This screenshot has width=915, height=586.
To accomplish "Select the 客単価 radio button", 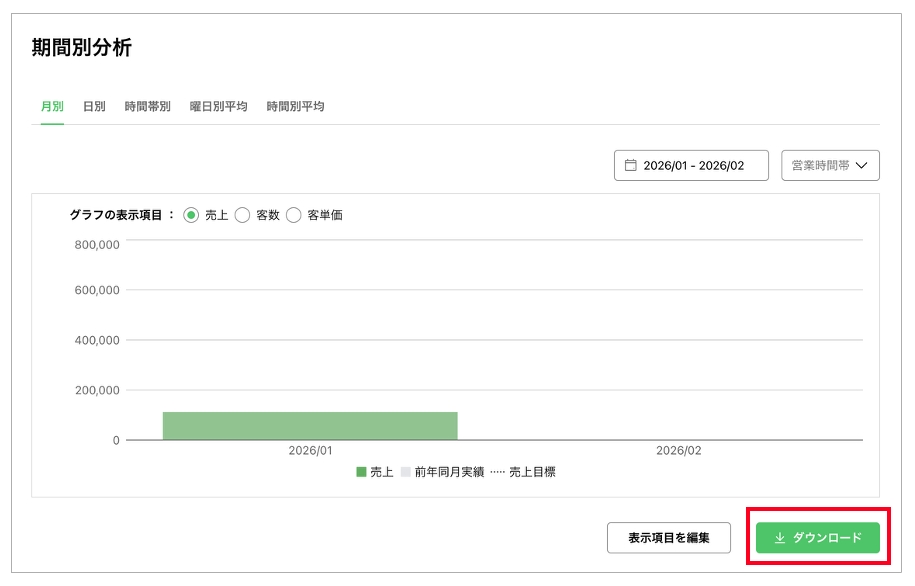I will (294, 215).
